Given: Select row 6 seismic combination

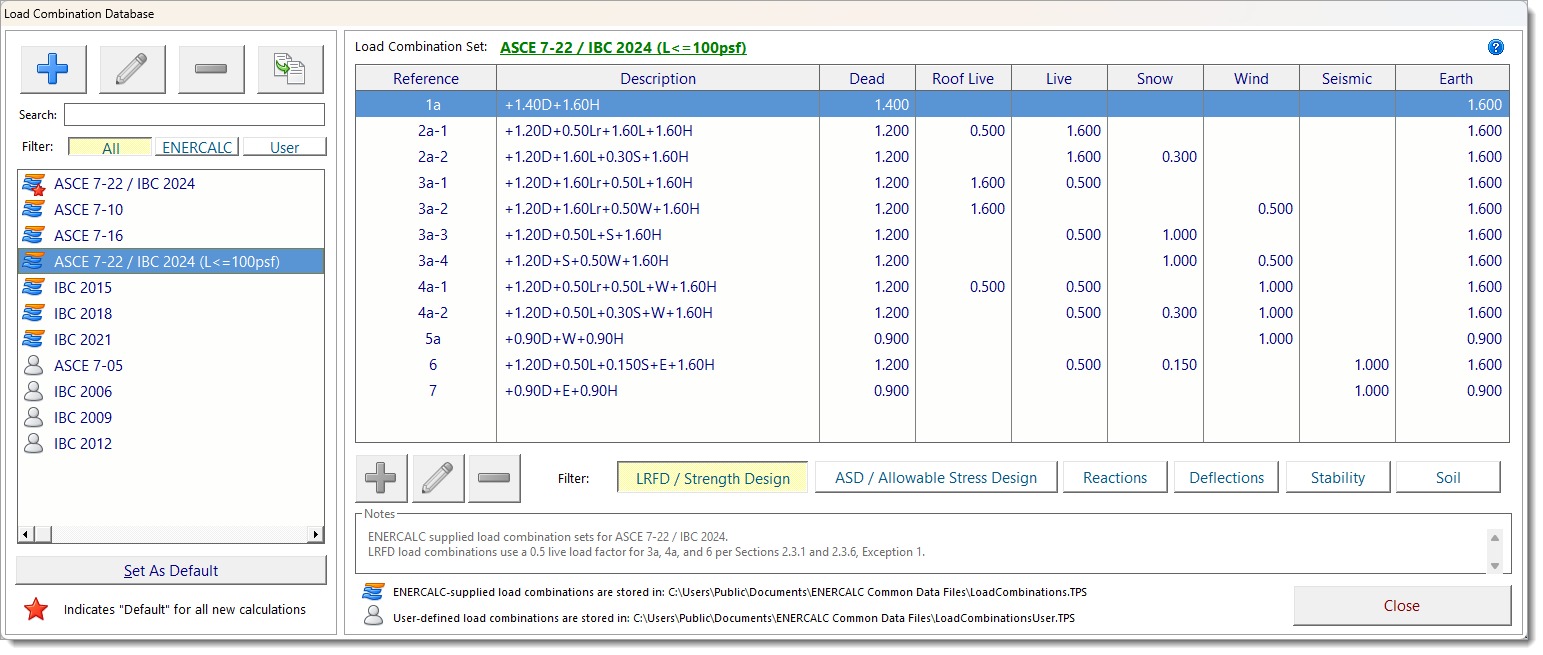Looking at the screenshot, I should (x=932, y=365).
